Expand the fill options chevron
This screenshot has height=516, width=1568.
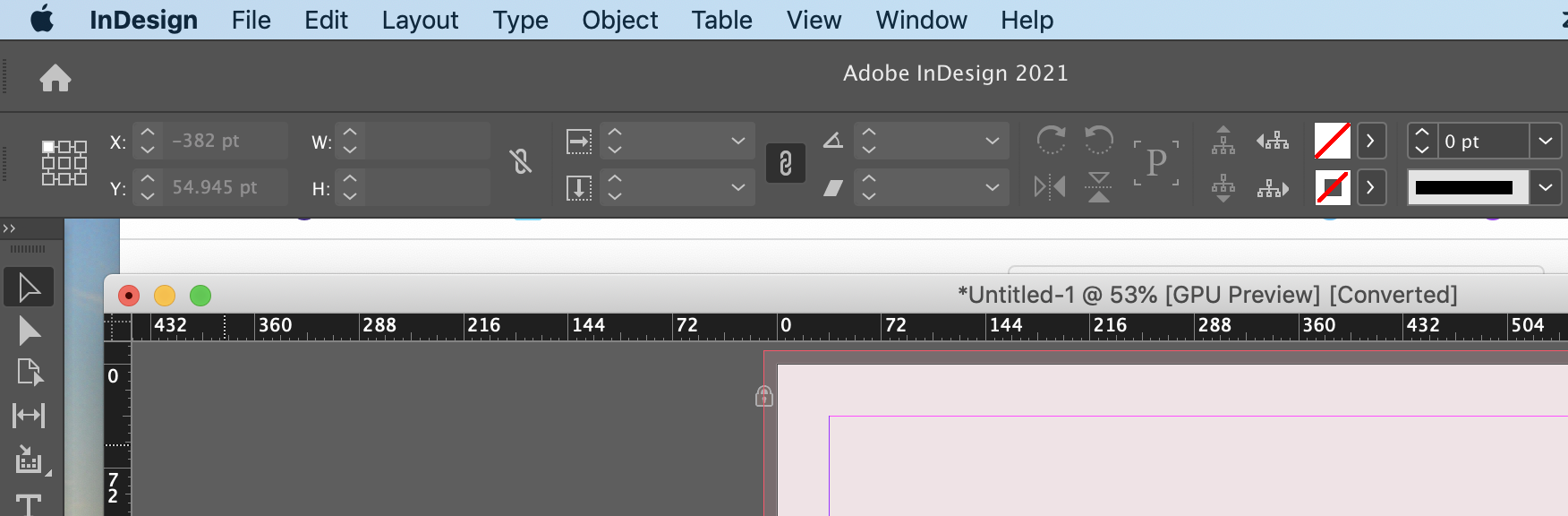click(1371, 141)
